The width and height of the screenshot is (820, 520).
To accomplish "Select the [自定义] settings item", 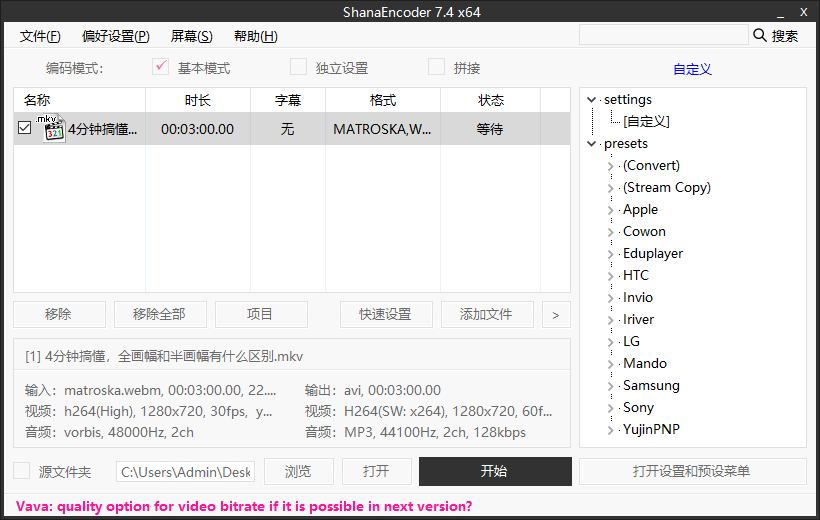I will 646,121.
